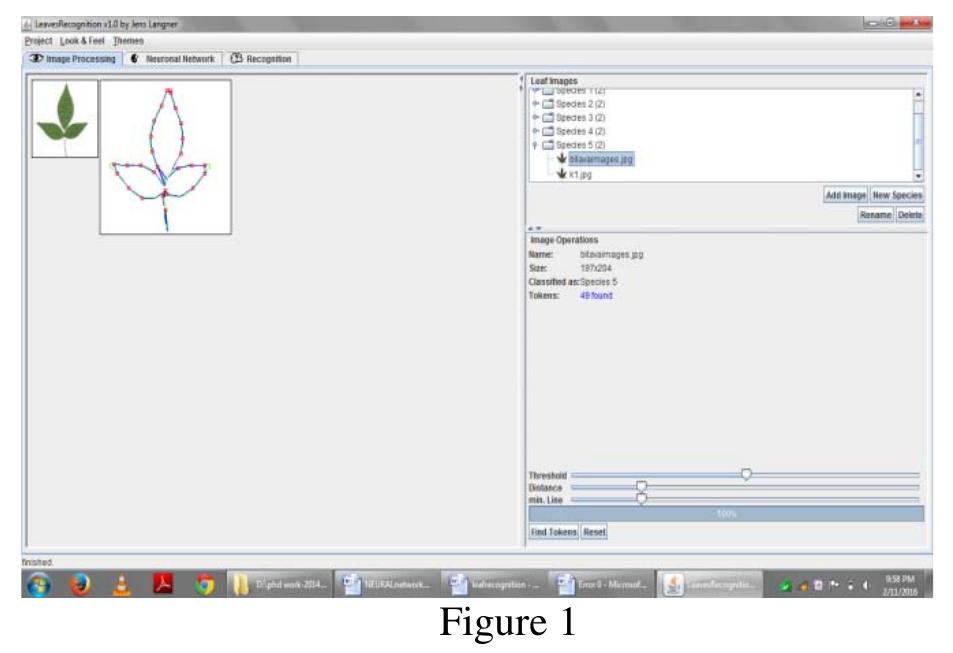Click the min. Line slider handle
The image size is (953, 653).
click(641, 499)
